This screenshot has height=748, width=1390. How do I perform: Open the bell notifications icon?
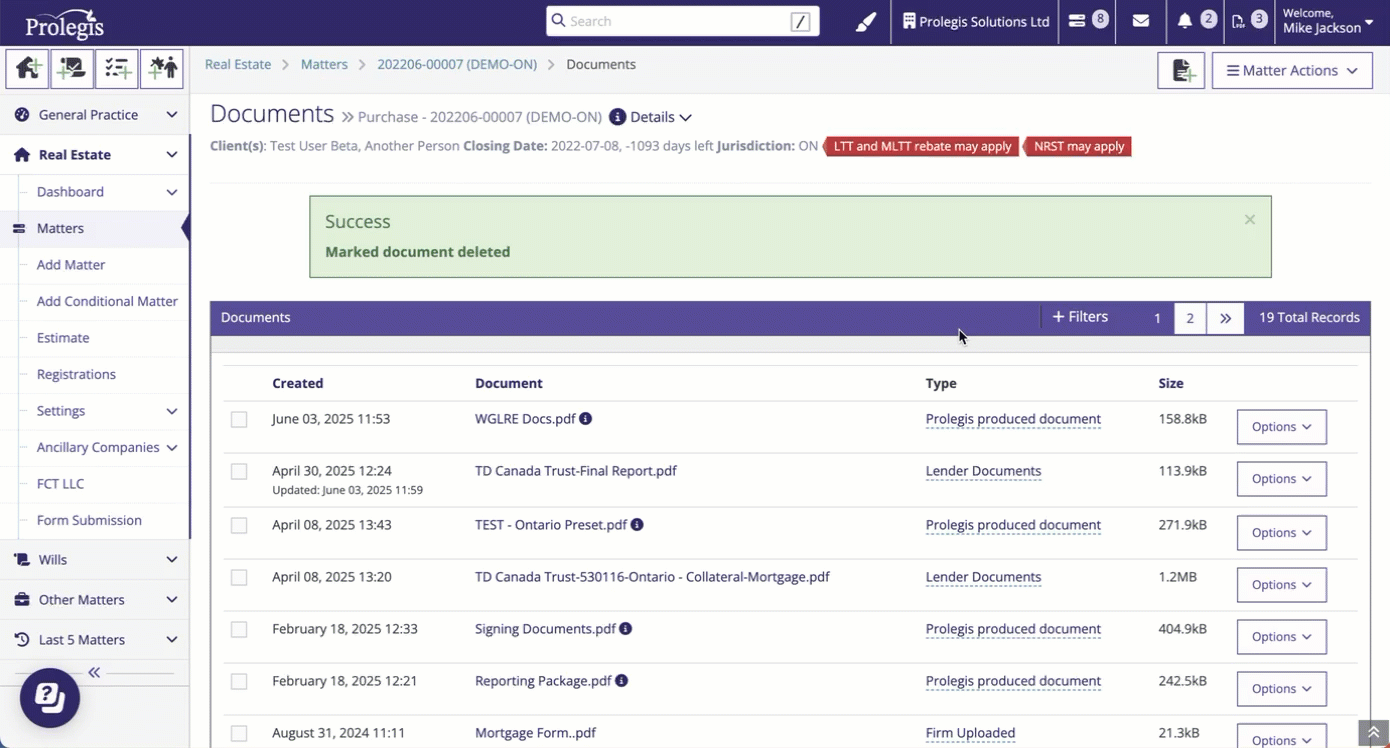tap(1184, 21)
